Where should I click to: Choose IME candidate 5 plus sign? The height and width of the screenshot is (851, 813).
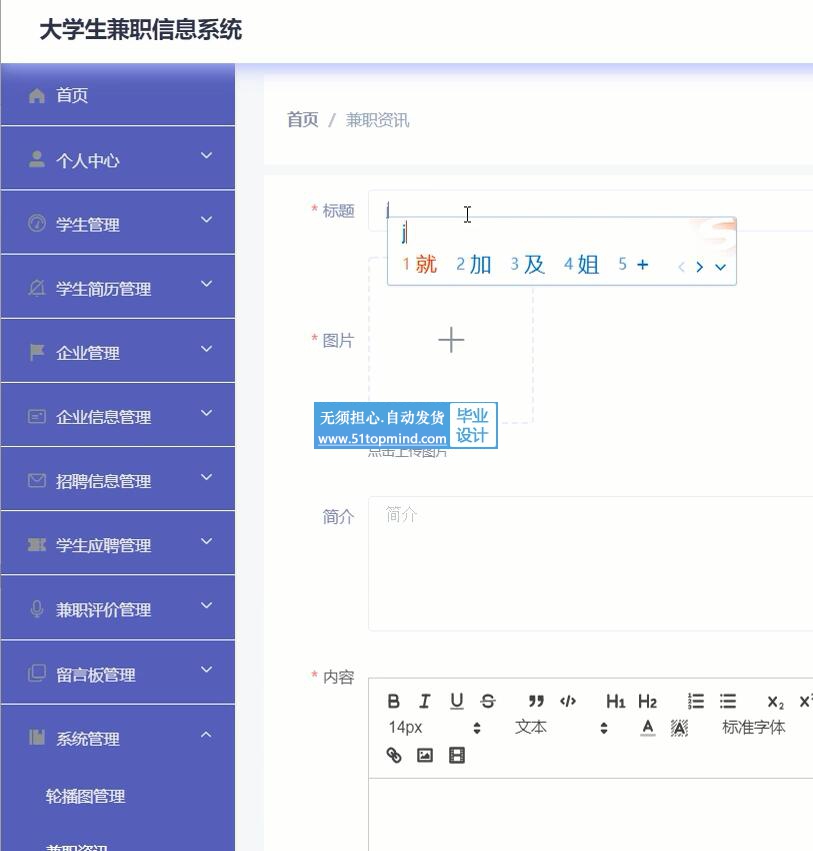(633, 264)
